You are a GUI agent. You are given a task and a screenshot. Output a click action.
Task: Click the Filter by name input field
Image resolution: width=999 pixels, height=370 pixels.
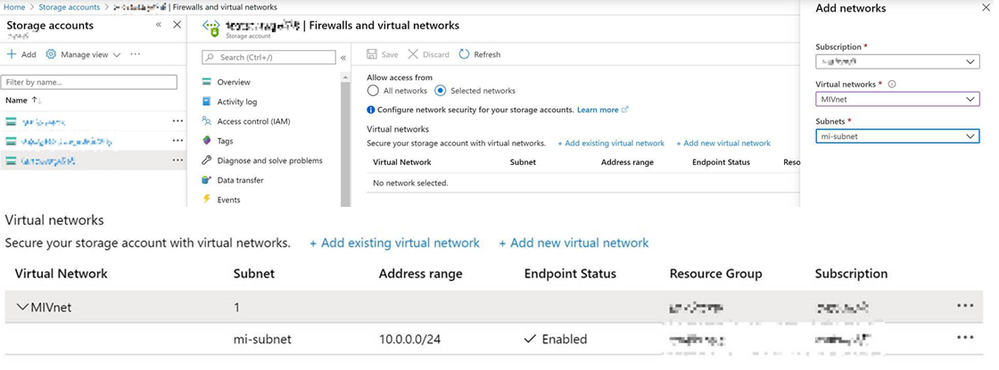pyautogui.click(x=89, y=82)
